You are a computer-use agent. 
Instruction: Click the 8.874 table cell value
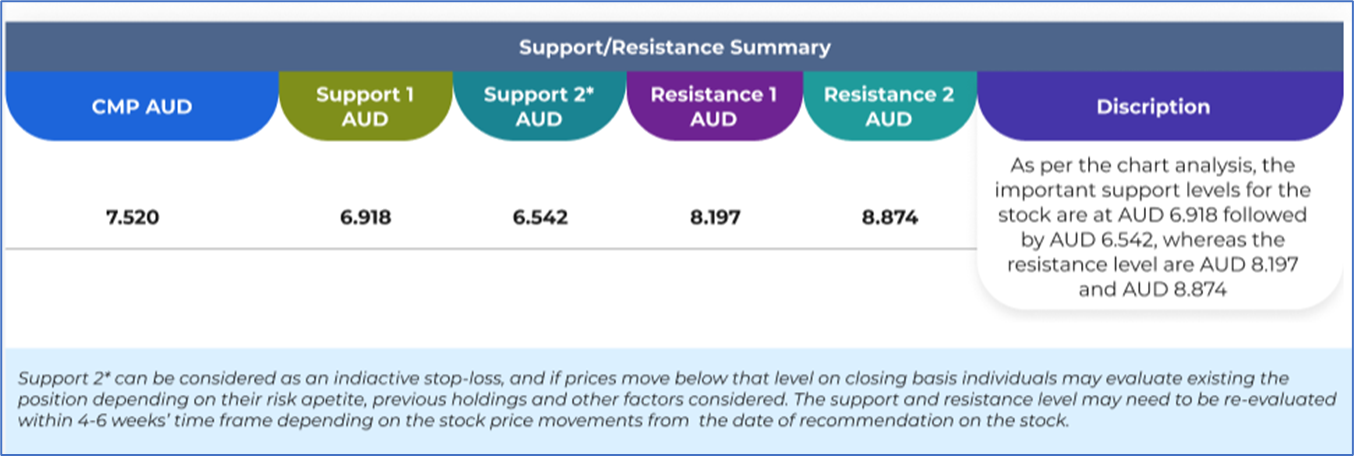tap(889, 217)
